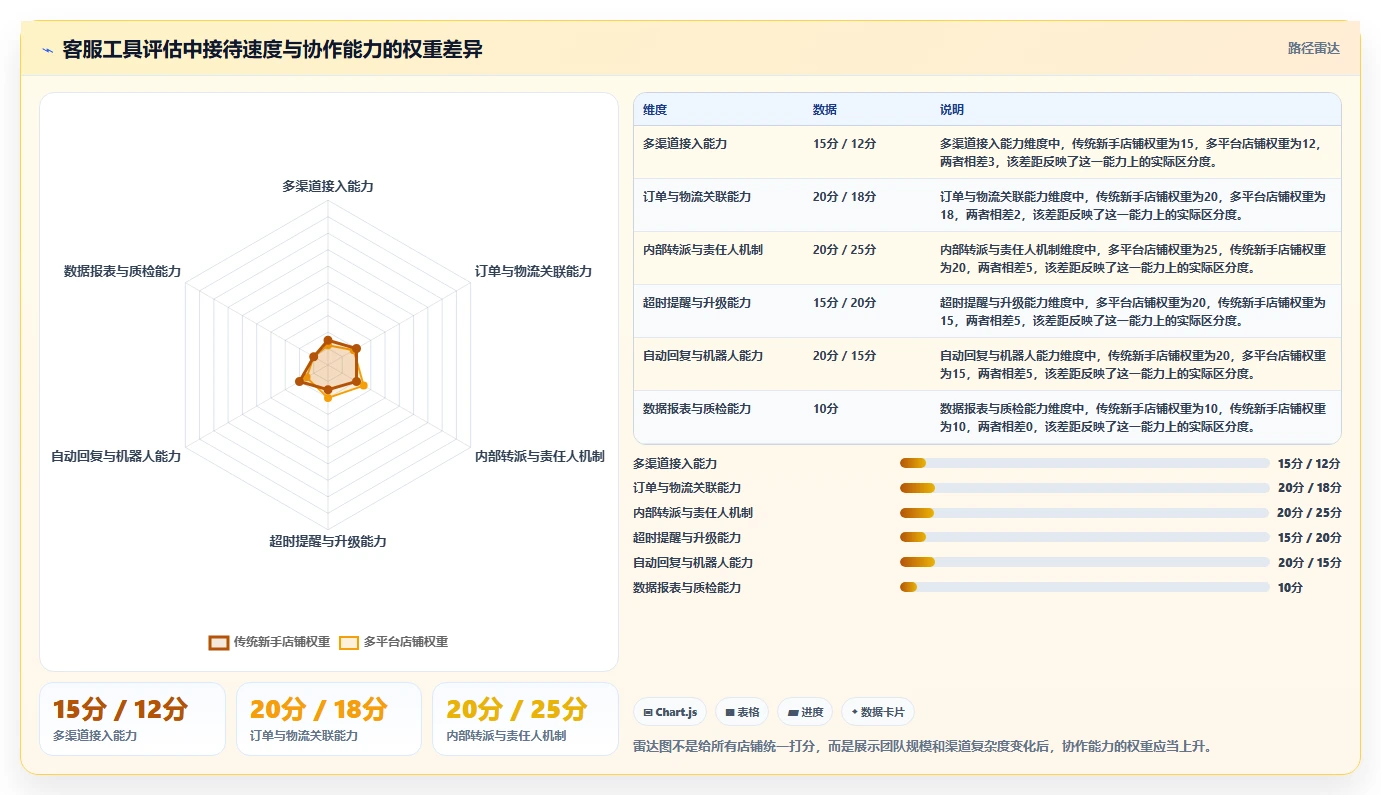Click table cell 15分 / 12分
1381x795 pixels.
coord(844,144)
